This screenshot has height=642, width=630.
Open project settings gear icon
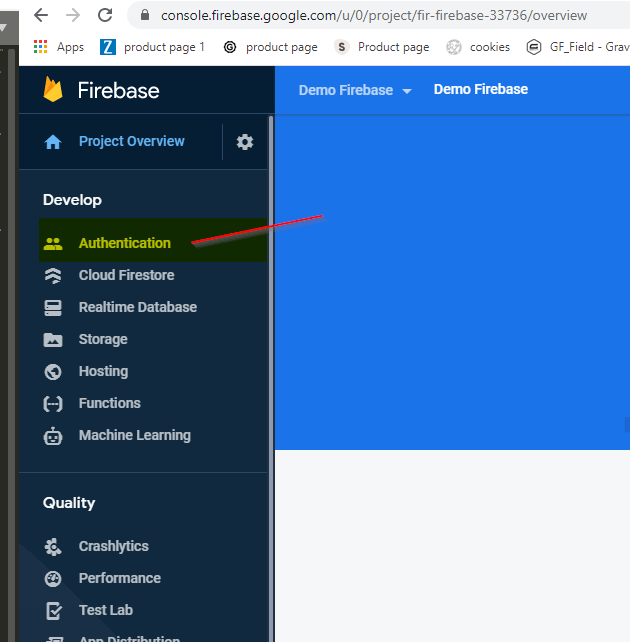(245, 142)
